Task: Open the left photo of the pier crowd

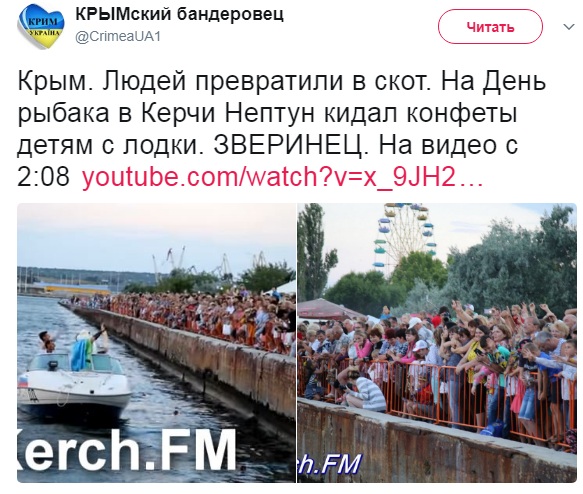Action: [157, 343]
